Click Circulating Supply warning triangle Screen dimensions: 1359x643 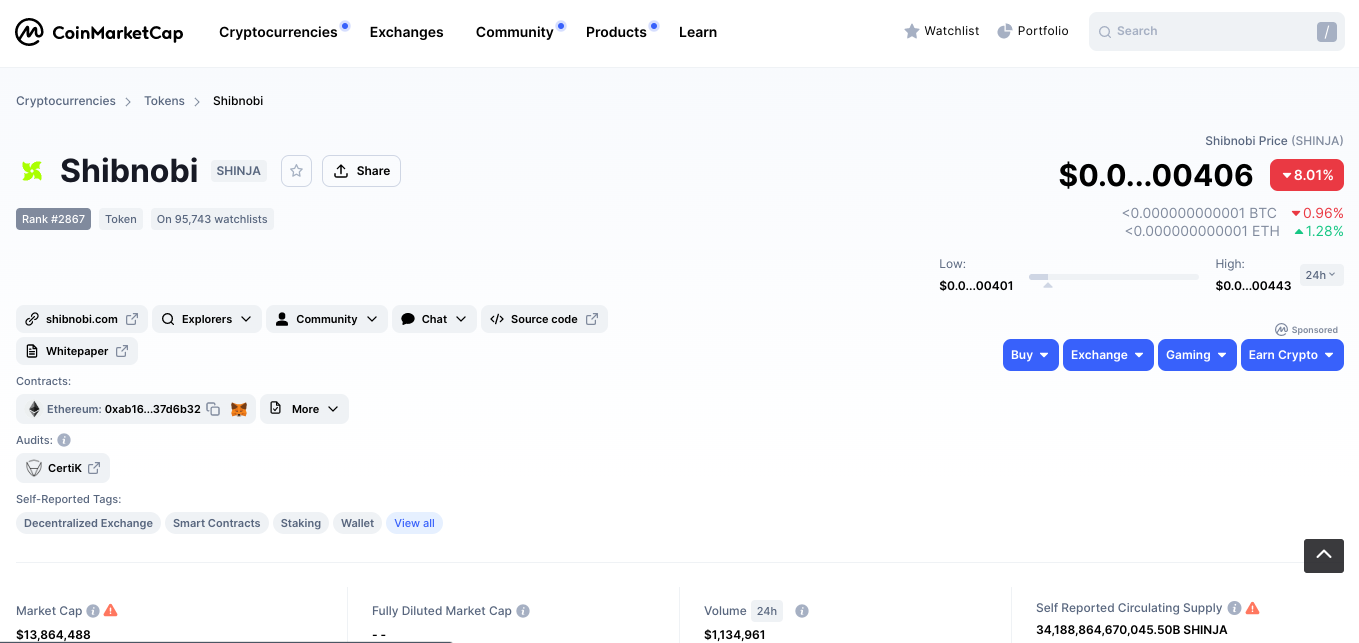point(1253,608)
